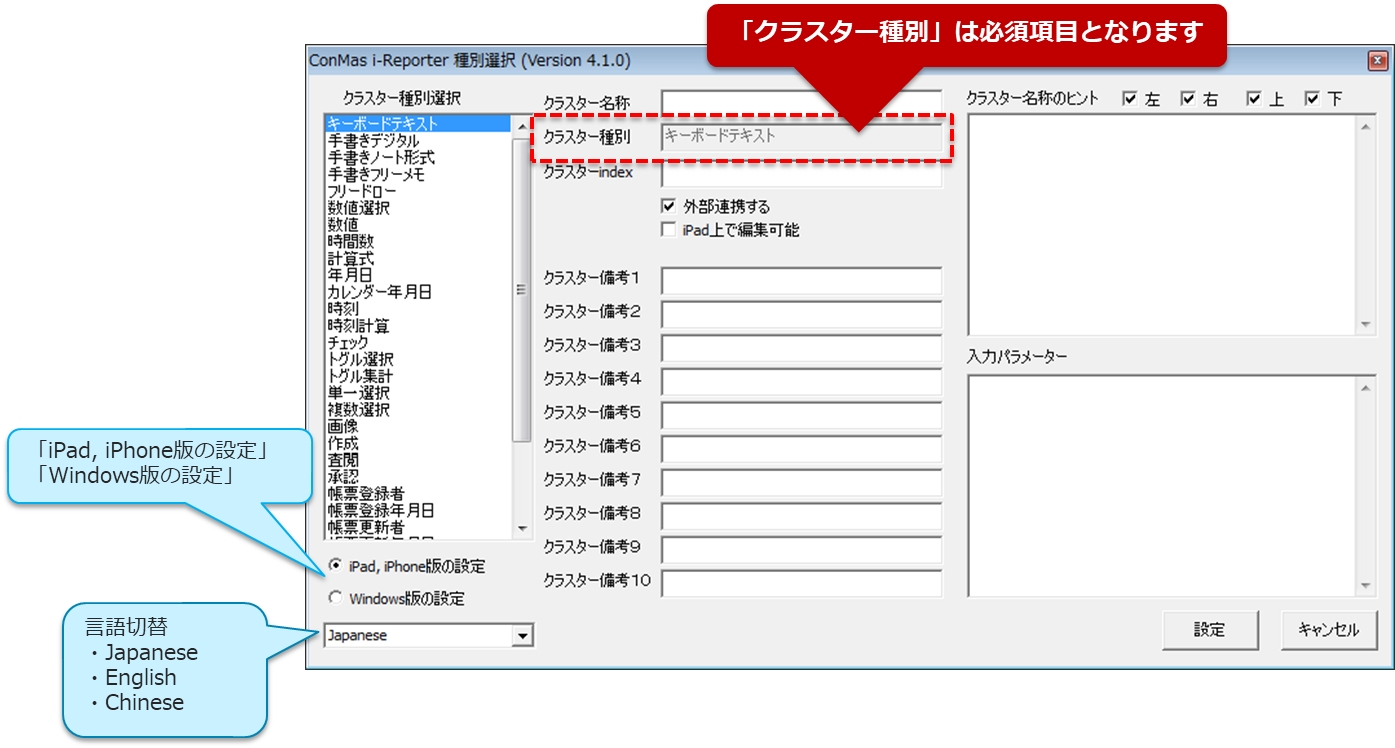Image resolution: width=1395 pixels, height=748 pixels.
Task: Choose カレンダー年月日 in the list
Action: [x=379, y=292]
